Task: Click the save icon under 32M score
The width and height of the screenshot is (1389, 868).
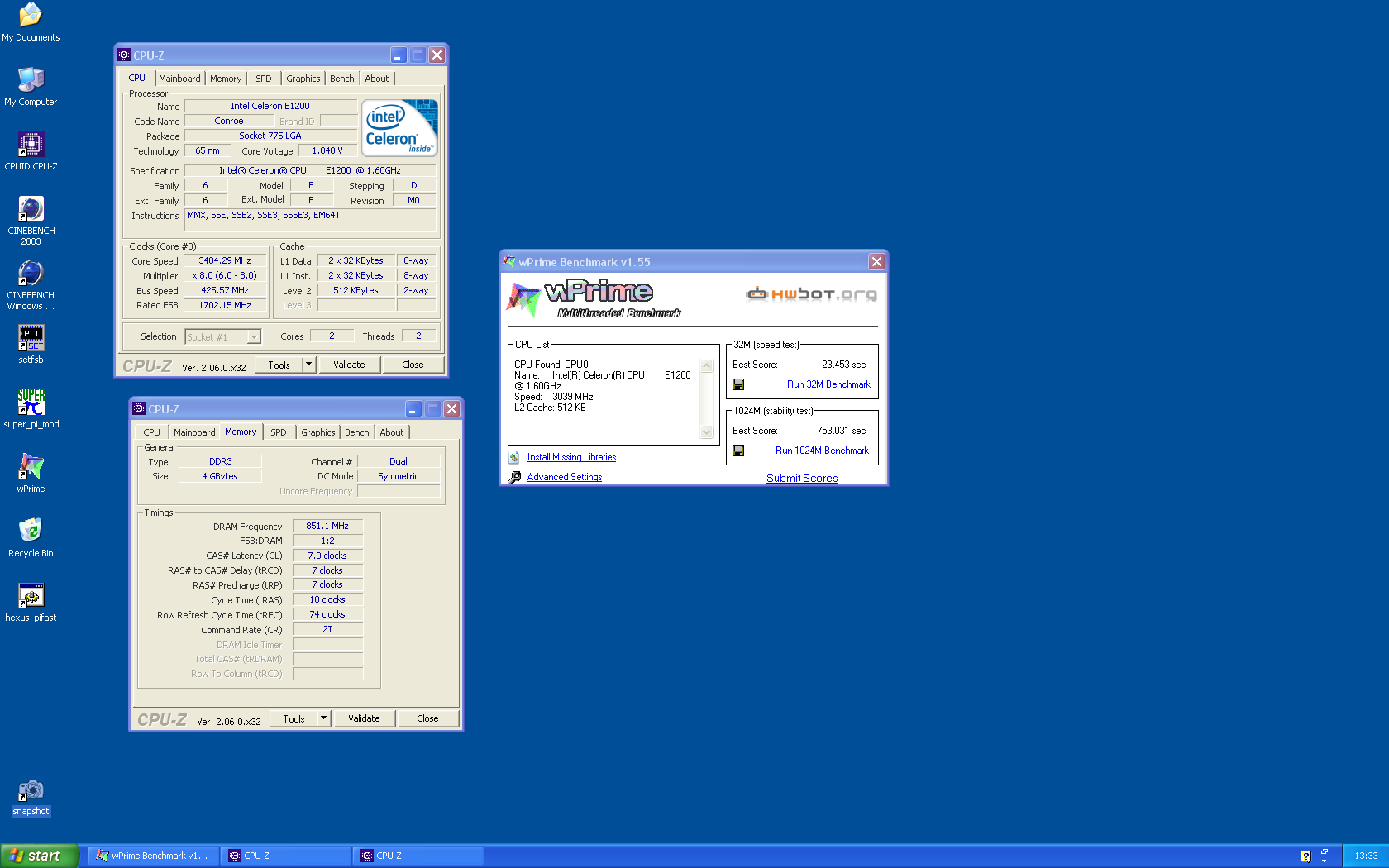Action: coord(738,384)
